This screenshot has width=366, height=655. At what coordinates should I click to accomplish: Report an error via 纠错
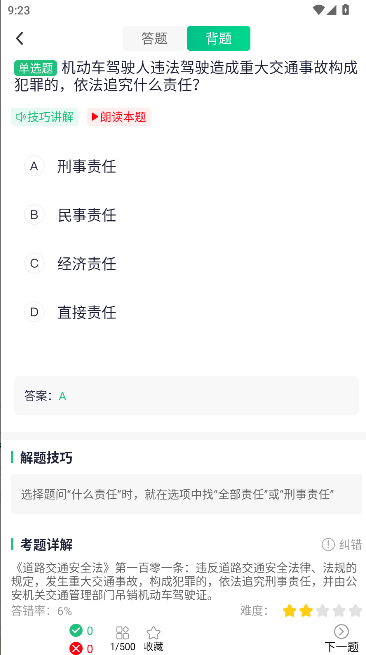pos(342,544)
